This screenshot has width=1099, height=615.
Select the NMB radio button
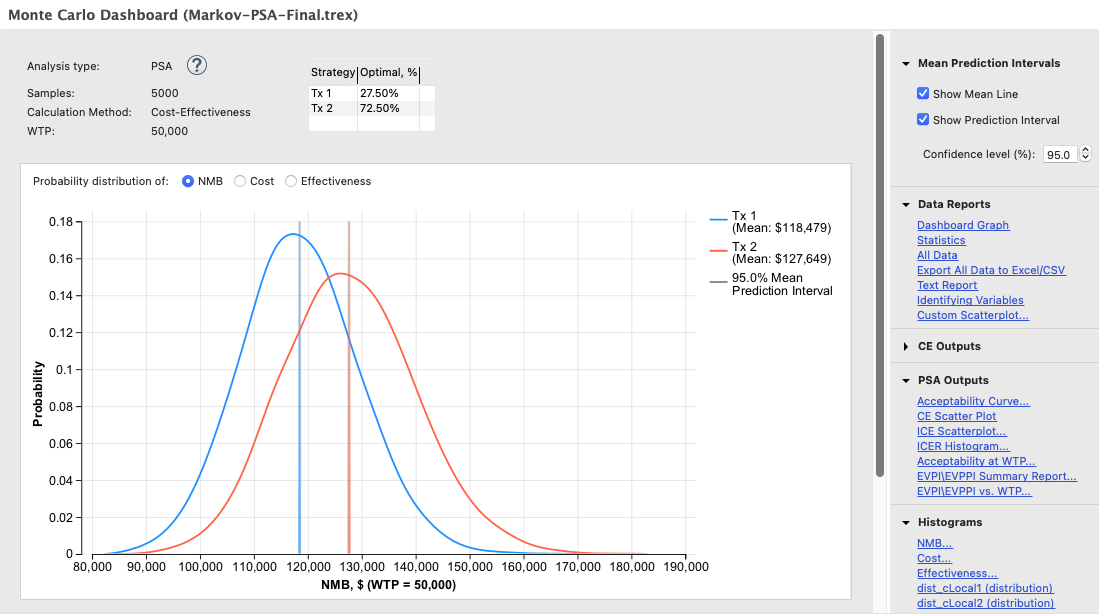pos(188,181)
